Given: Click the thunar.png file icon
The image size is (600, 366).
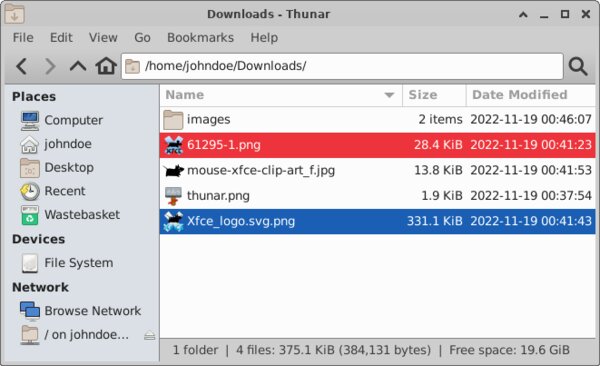Looking at the screenshot, I should (x=173, y=196).
